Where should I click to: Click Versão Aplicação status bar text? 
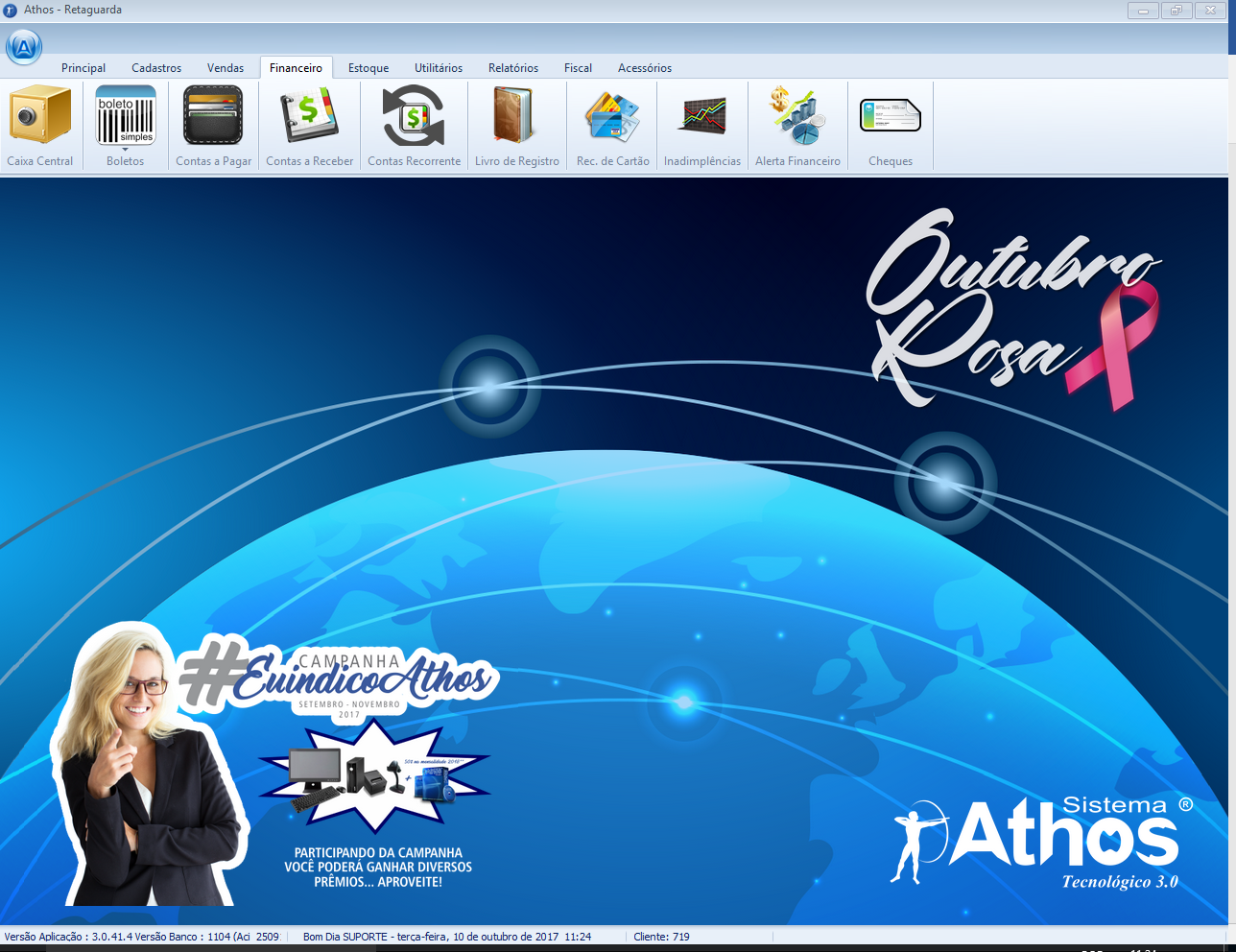coord(68,937)
